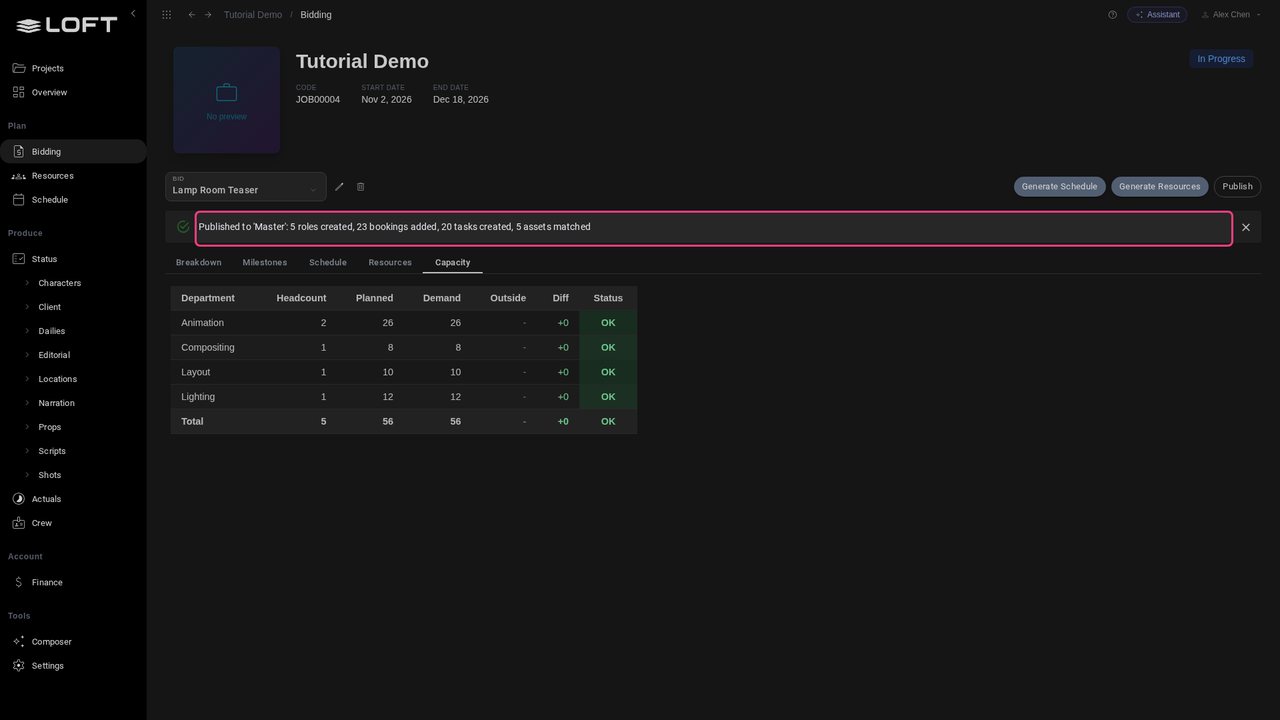
Task: Open Composer in the sidebar
Action: coord(73,642)
